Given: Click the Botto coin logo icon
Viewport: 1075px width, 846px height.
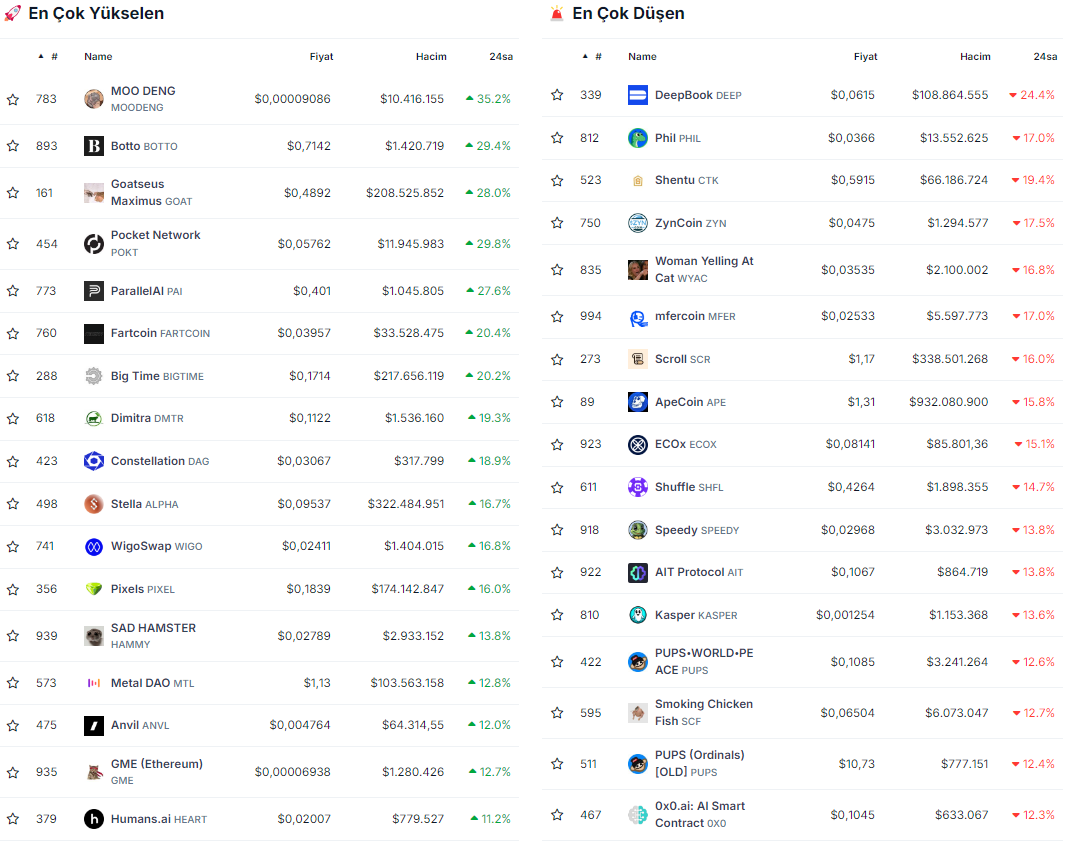Looking at the screenshot, I should (x=94, y=146).
